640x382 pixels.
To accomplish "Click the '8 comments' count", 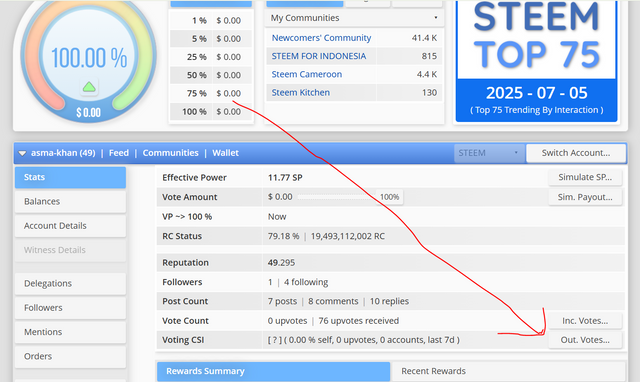I will click(333, 301).
